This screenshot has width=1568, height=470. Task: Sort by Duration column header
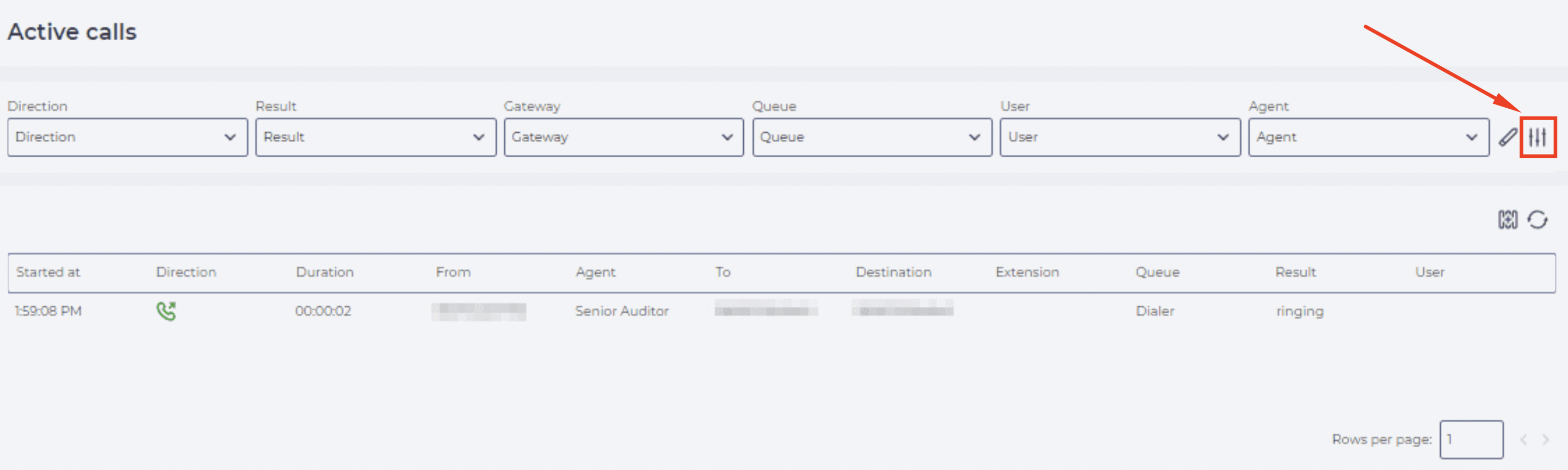pyautogui.click(x=324, y=272)
